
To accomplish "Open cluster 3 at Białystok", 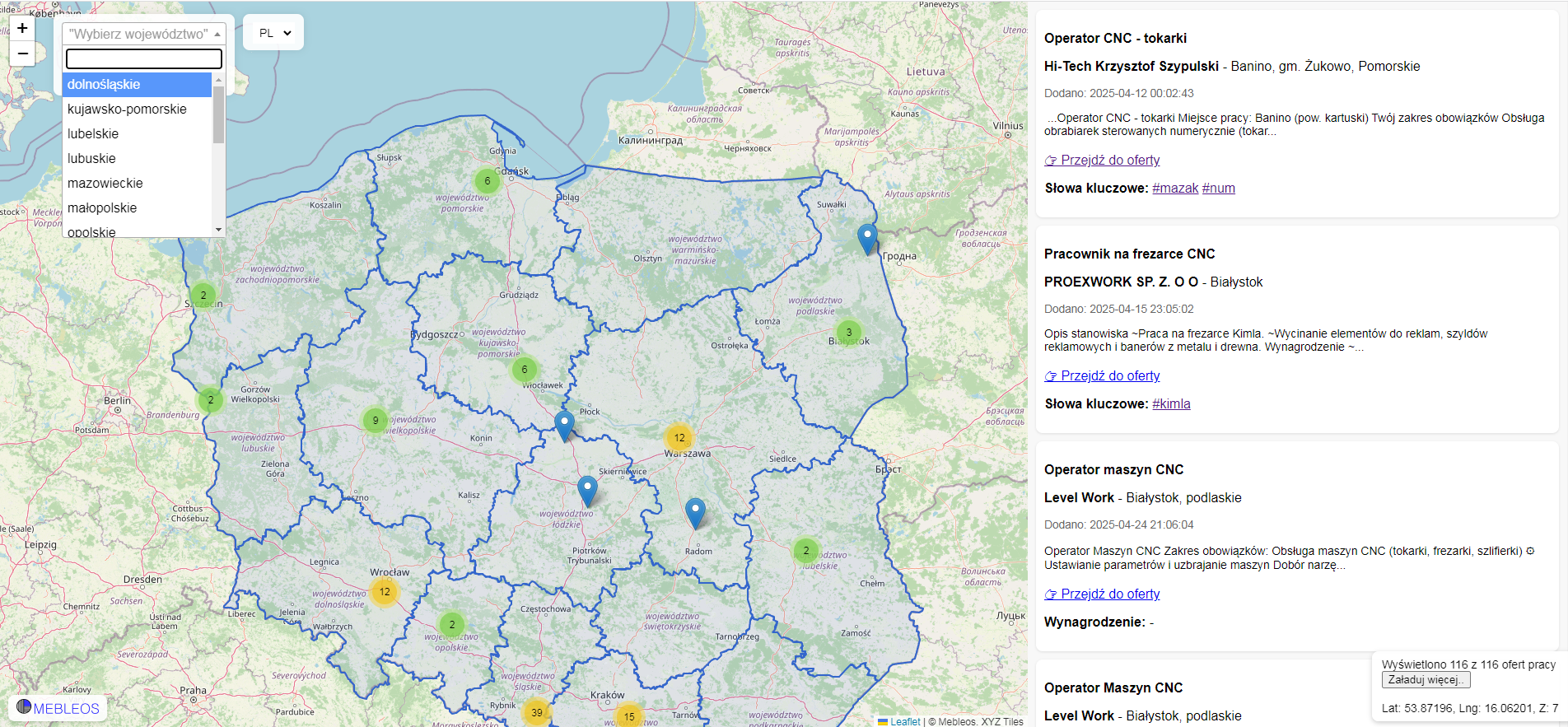I will tap(849, 333).
